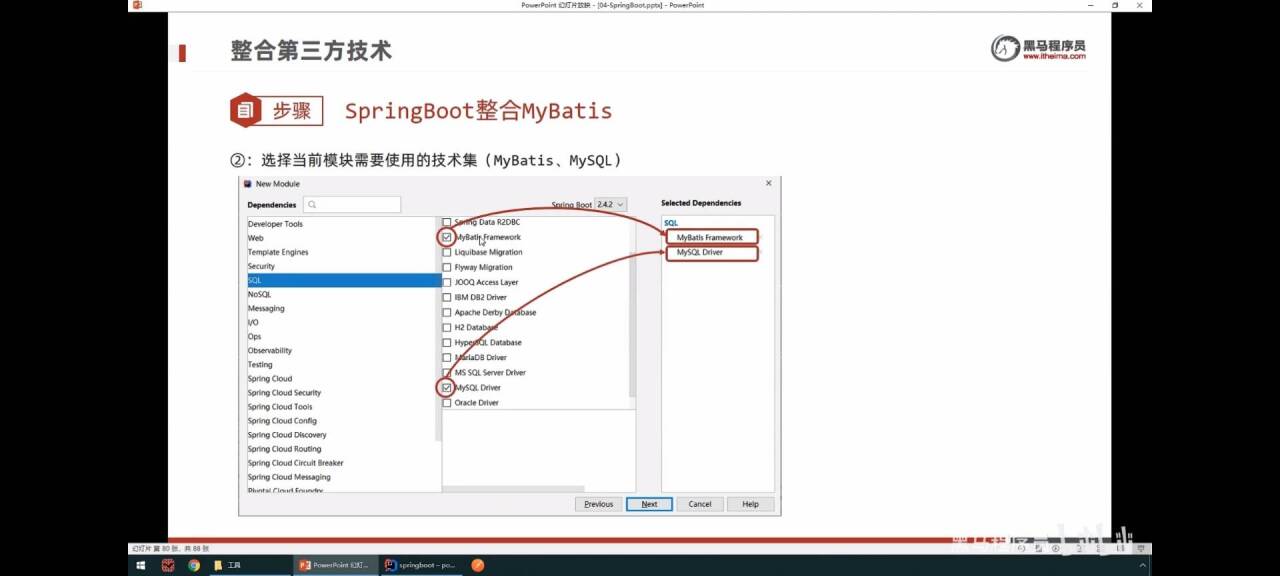Open the Observability category

270,350
